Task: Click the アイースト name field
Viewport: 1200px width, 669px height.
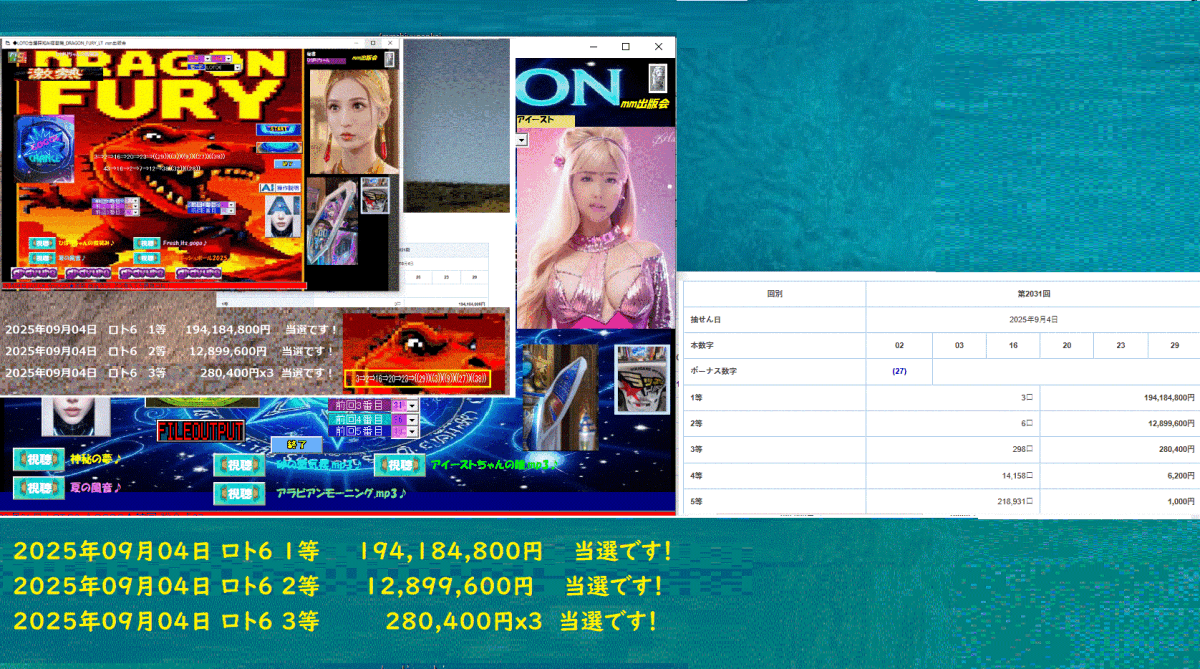Action: 545,121
